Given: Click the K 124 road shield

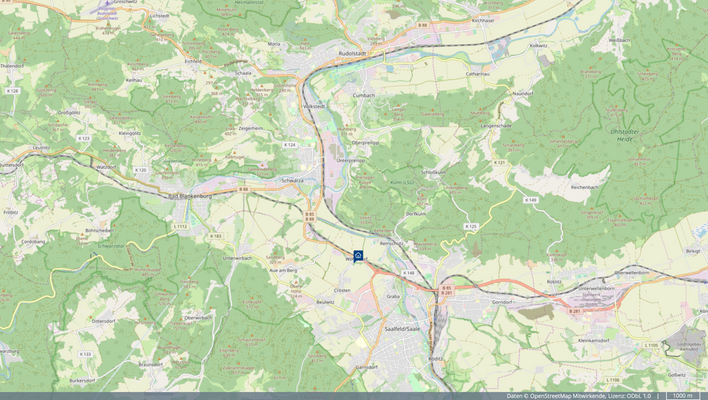Looking at the screenshot, I should pos(289,145).
